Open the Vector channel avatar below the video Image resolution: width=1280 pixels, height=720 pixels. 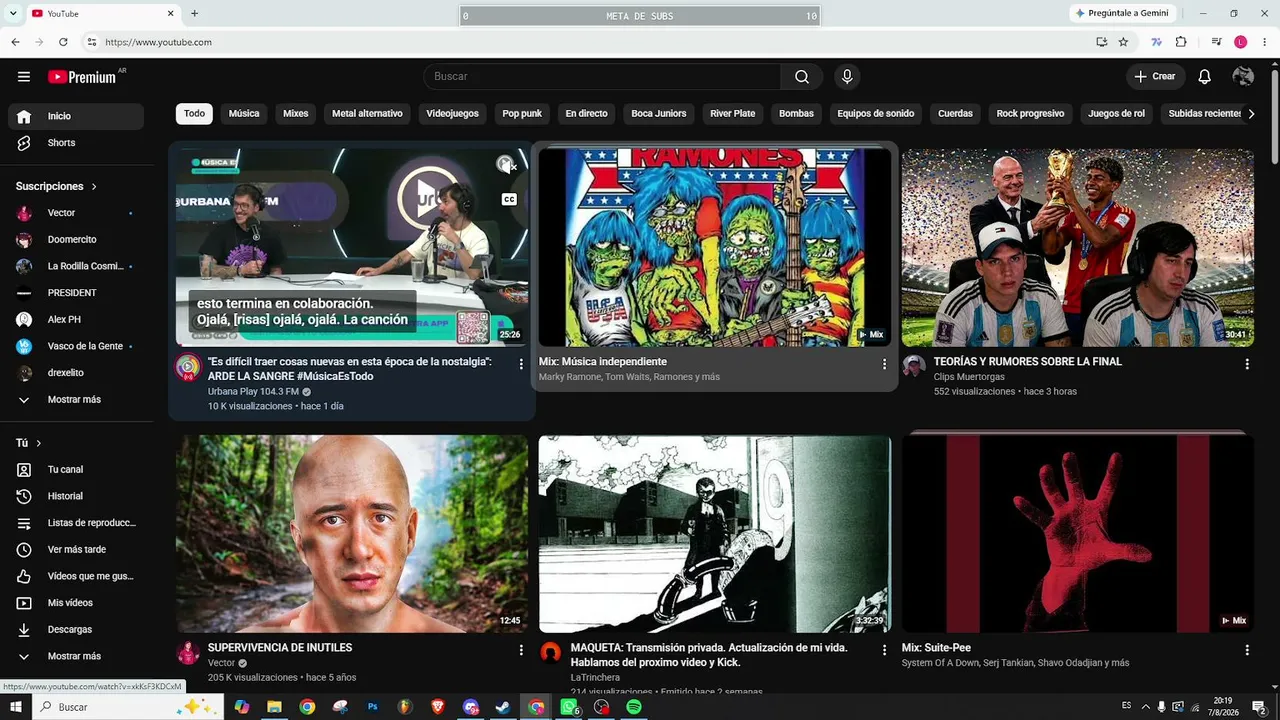pos(188,653)
